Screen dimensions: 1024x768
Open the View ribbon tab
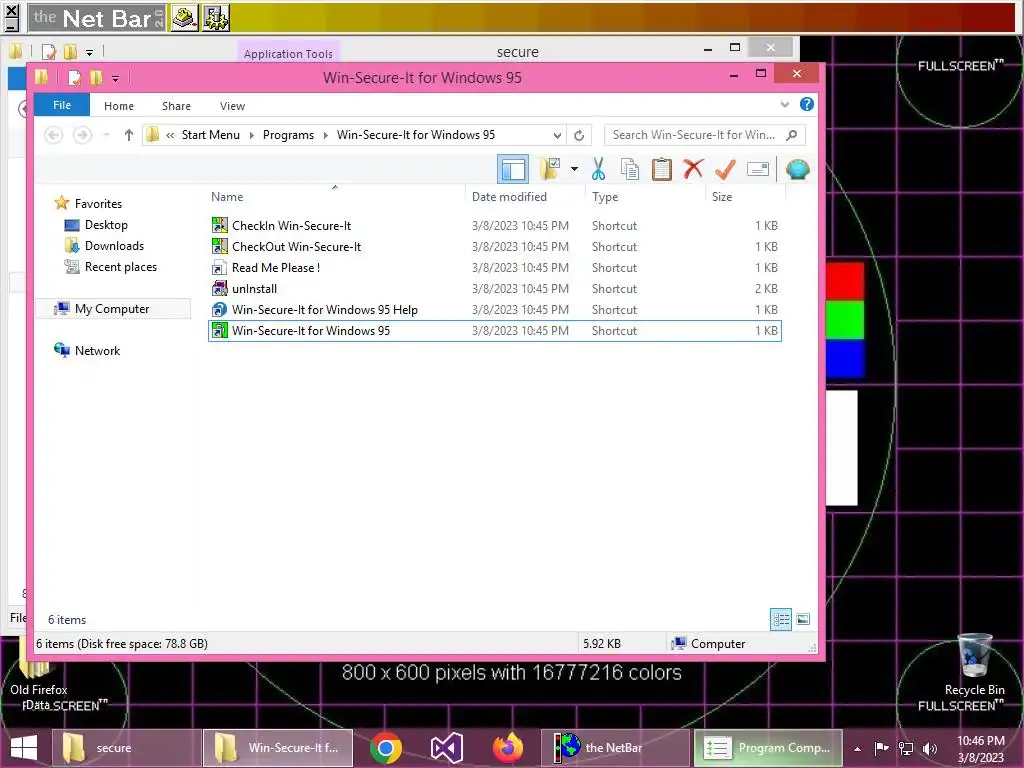[232, 106]
